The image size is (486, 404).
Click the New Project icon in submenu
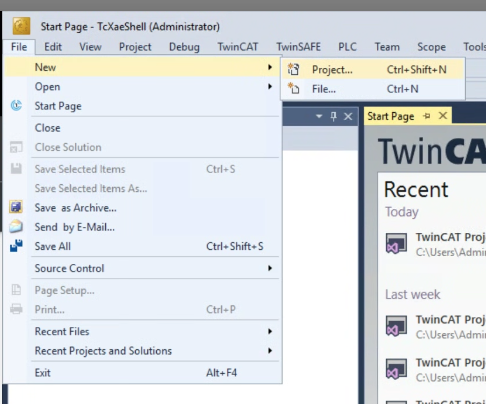(293, 69)
